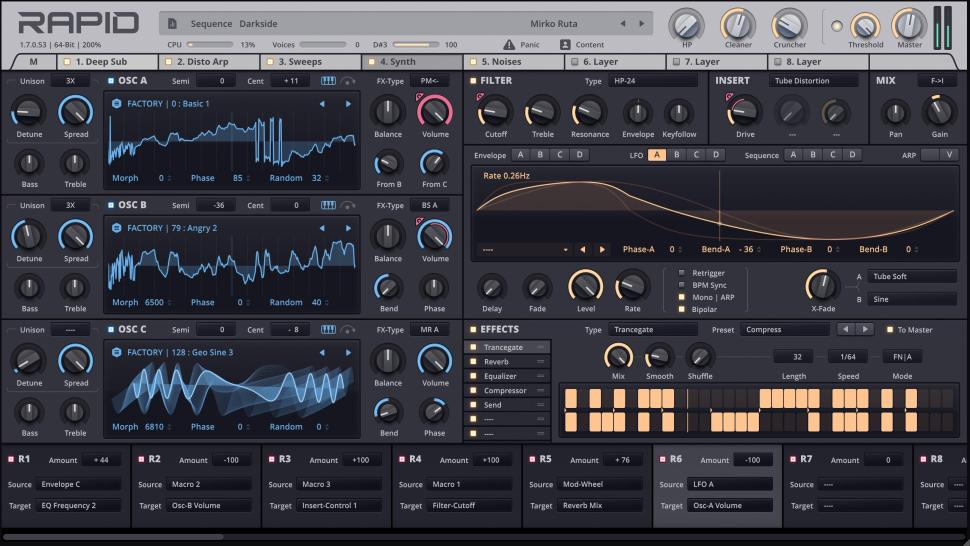
Task: Click the R1 Amount value field
Action: click(101, 459)
